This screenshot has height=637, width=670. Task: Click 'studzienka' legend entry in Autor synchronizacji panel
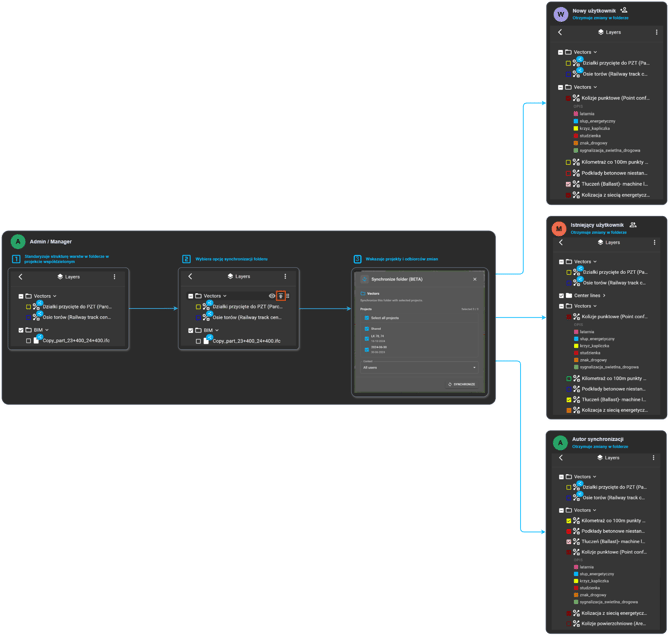[x=590, y=588]
